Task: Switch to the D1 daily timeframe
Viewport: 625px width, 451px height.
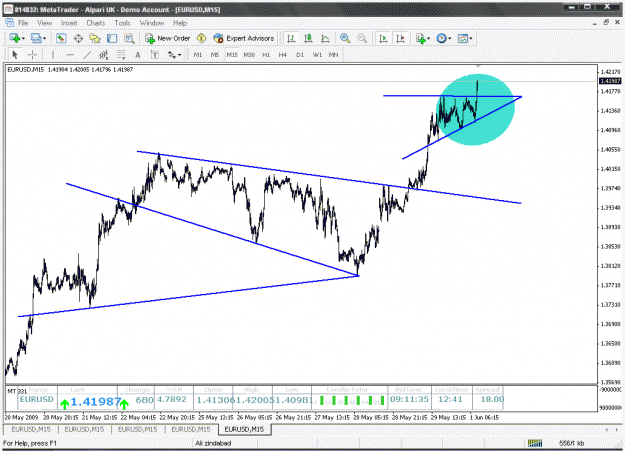Action: tap(300, 55)
